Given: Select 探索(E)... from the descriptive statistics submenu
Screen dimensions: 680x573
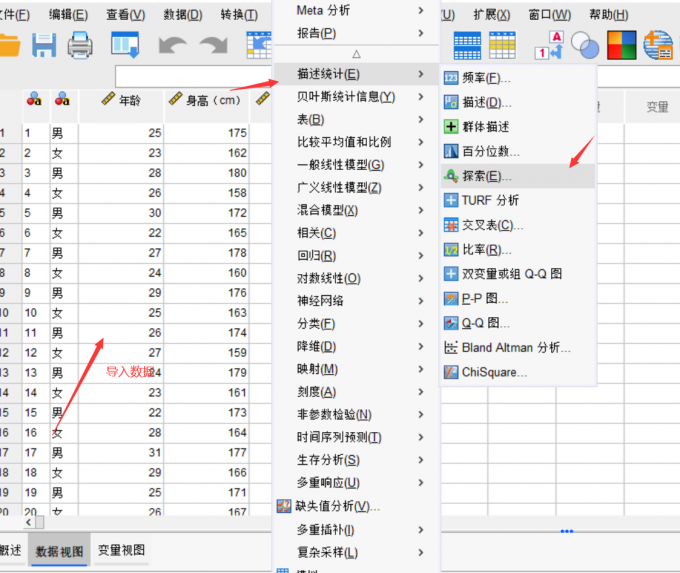Looking at the screenshot, I should 487,176.
